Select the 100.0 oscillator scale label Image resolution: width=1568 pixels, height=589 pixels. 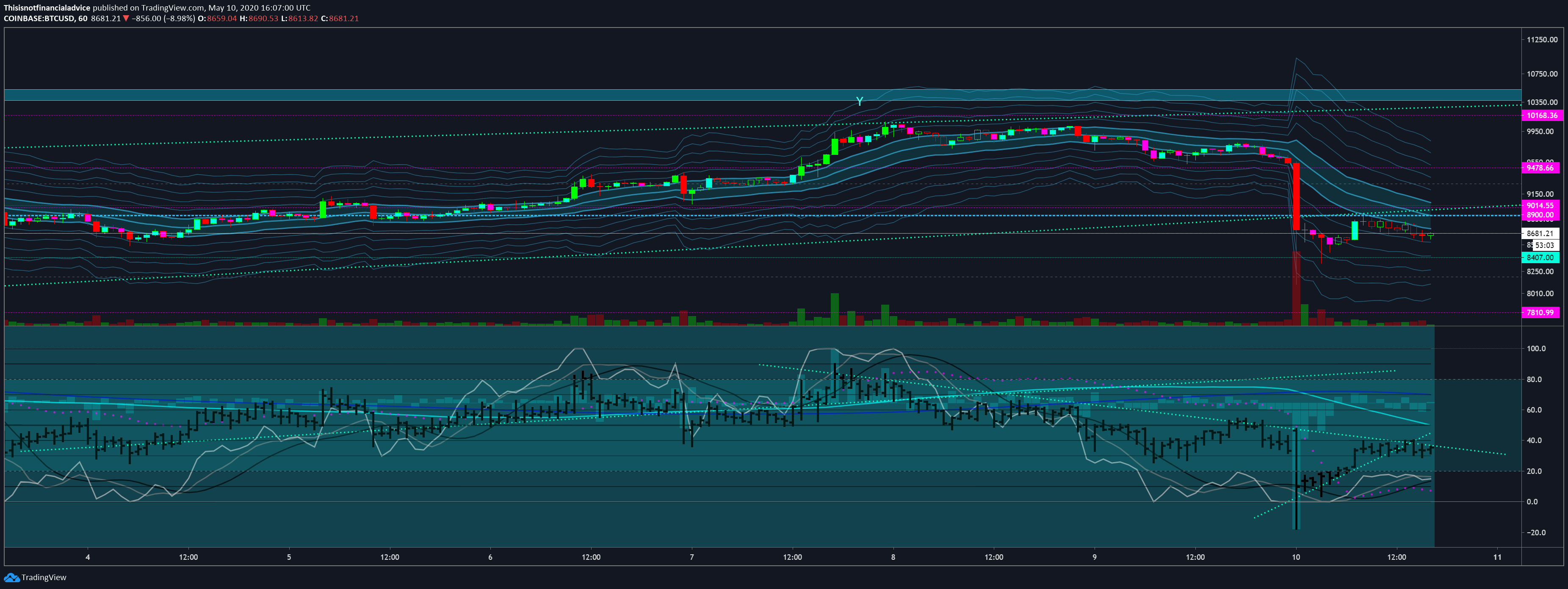point(1536,349)
